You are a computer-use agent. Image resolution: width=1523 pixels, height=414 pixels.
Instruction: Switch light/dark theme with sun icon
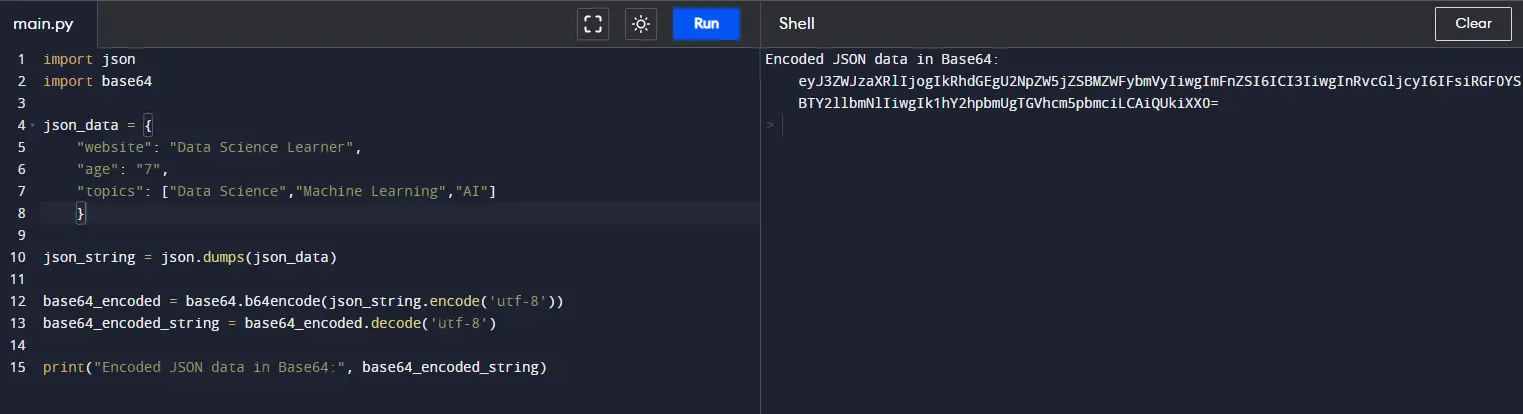641,24
